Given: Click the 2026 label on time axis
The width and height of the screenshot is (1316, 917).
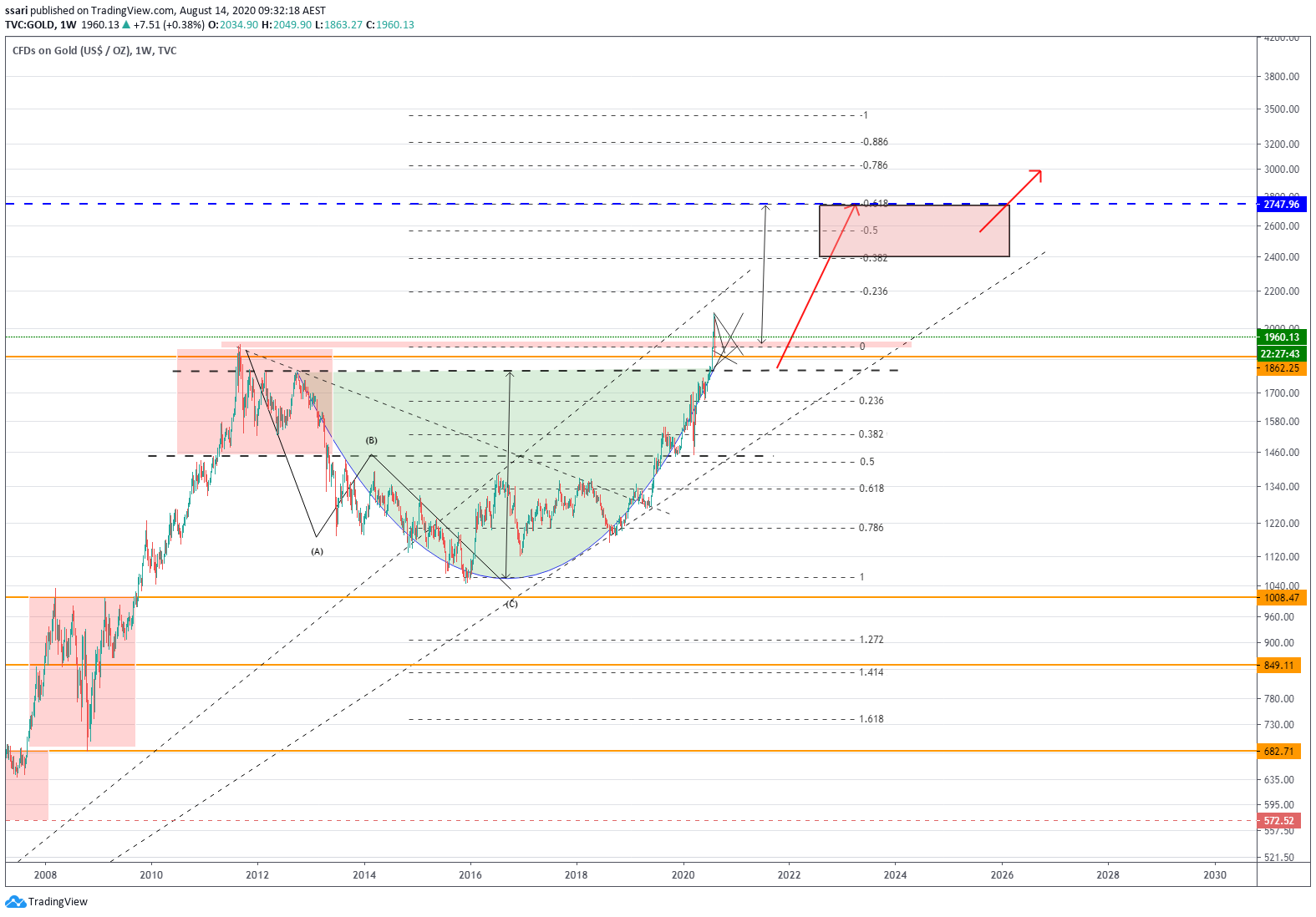Looking at the screenshot, I should [1002, 875].
